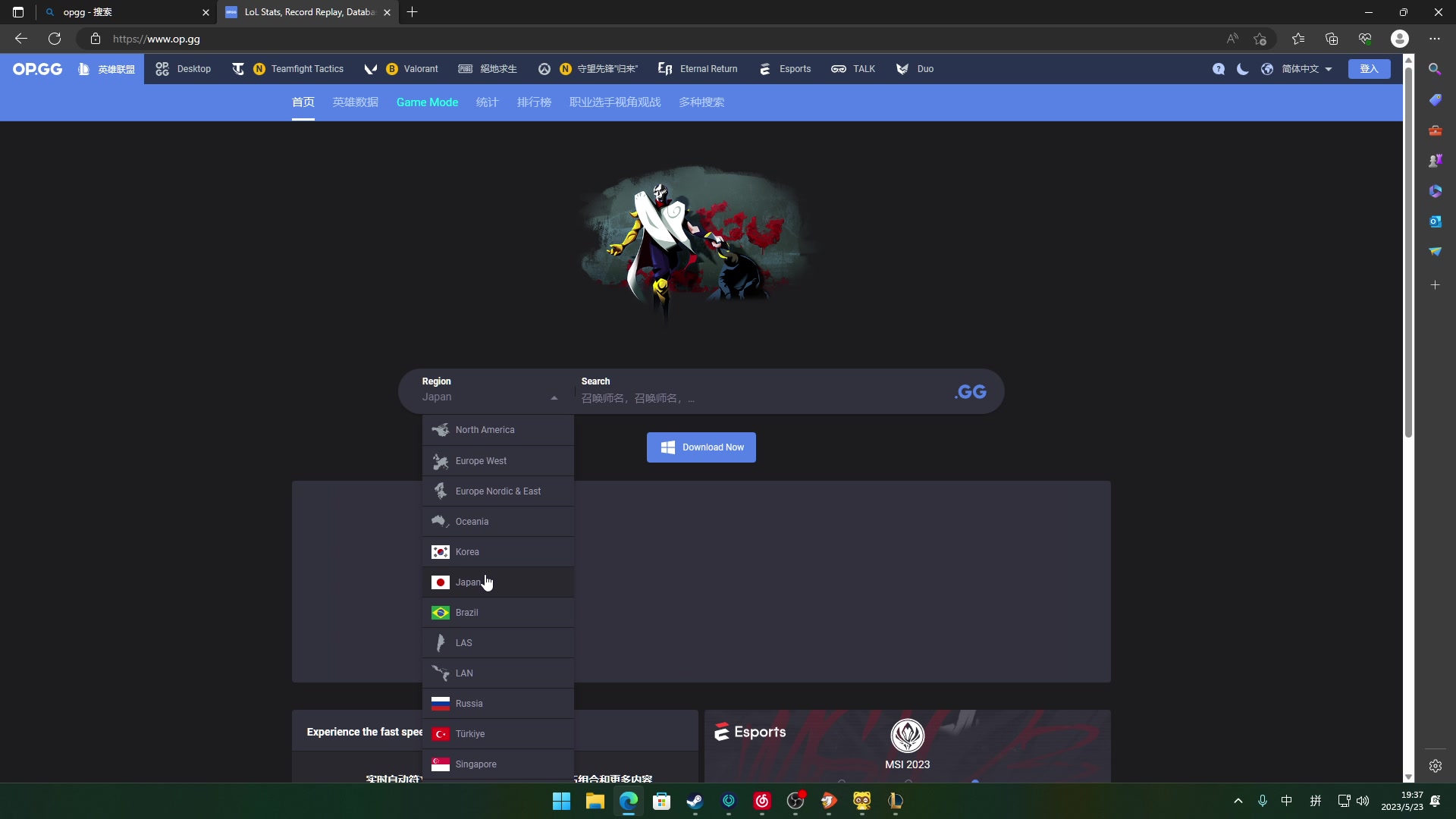This screenshot has height=819, width=1456.
Task: Open the Valorant section
Action: tap(401, 69)
